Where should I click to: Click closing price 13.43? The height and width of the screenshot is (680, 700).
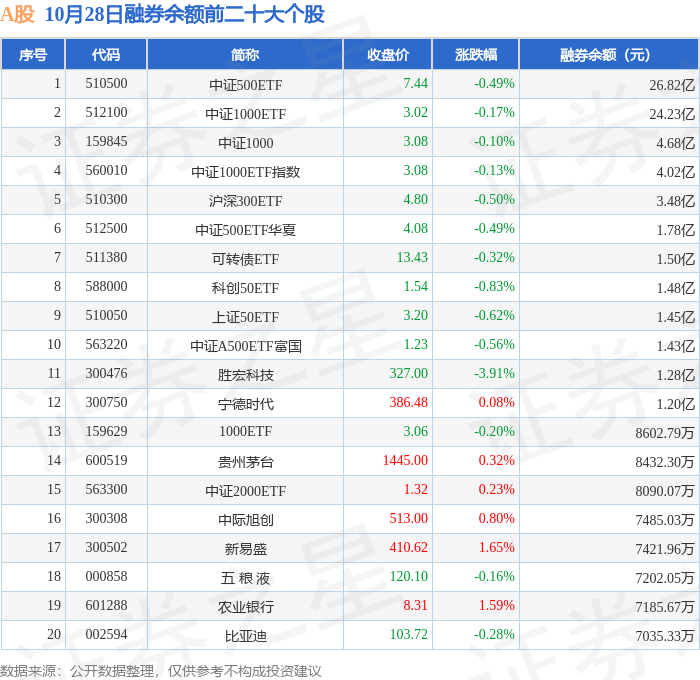(x=412, y=258)
